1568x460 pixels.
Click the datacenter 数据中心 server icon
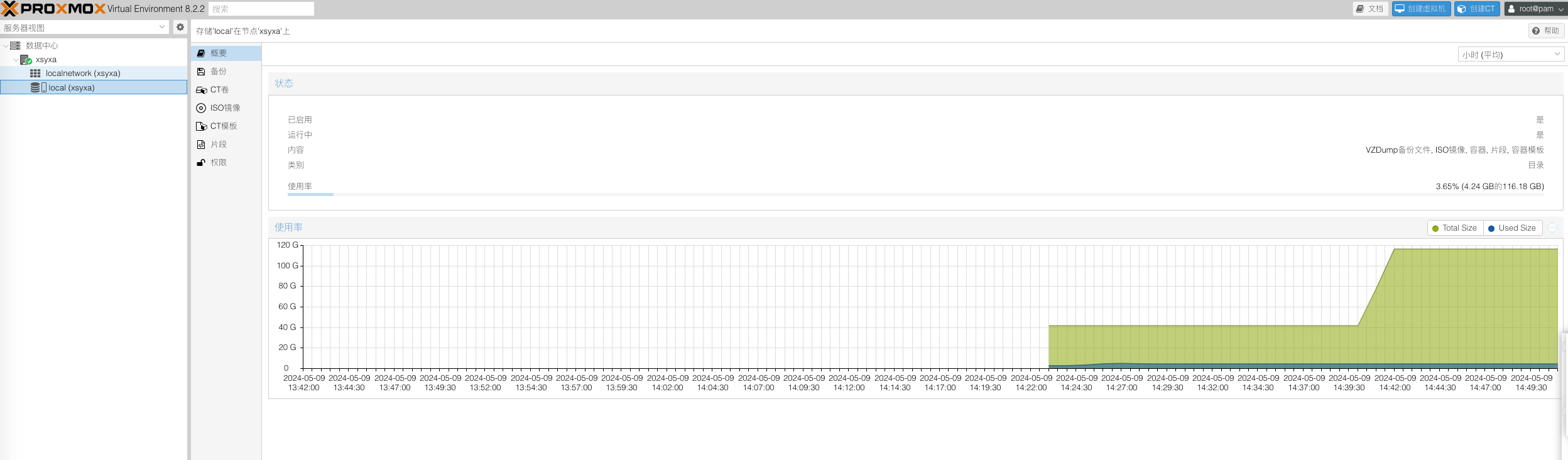point(15,45)
